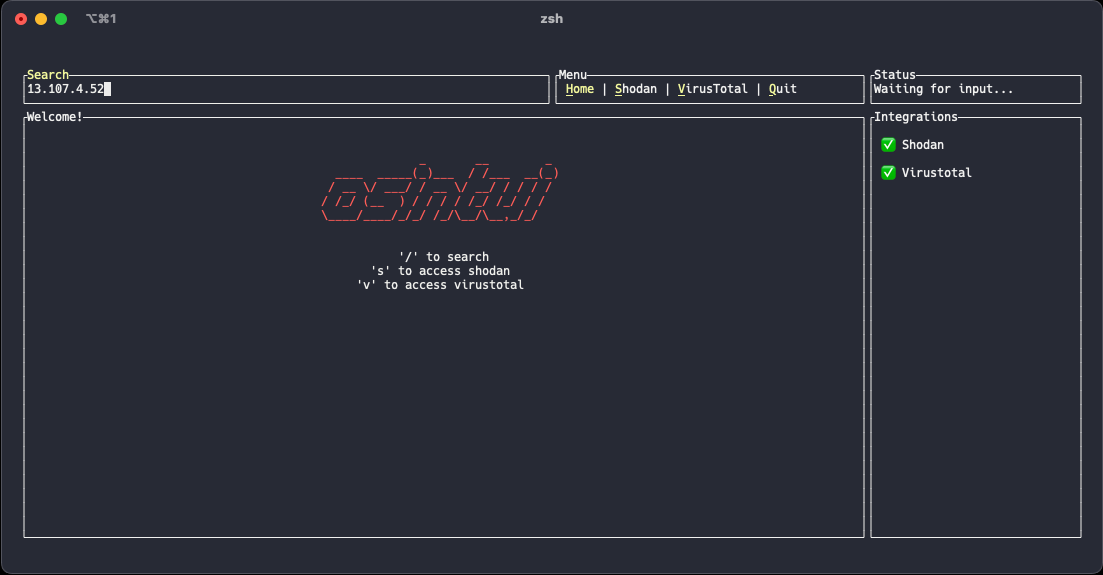Choose Quit in the Menu bar
1103x575 pixels.
[783, 89]
